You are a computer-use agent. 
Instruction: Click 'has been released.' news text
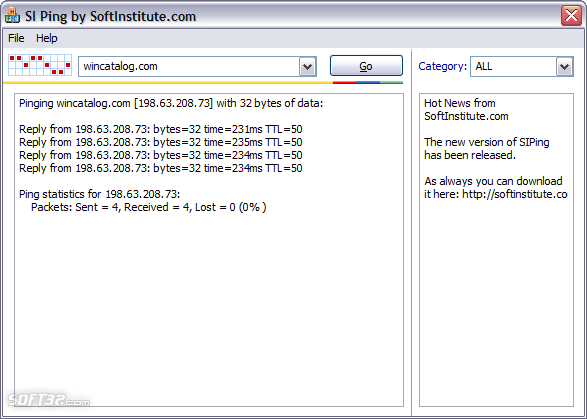click(470, 155)
